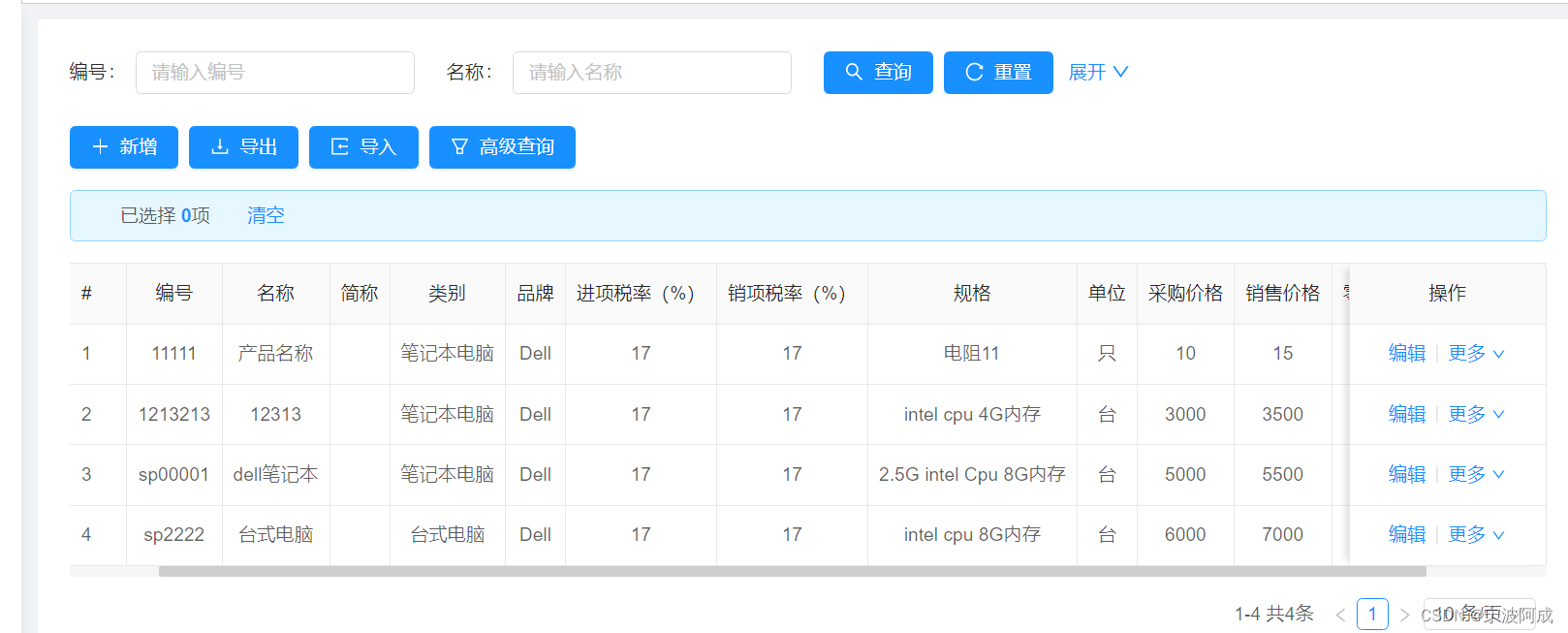Go to the previous page arrow
The height and width of the screenshot is (633, 1568).
(x=1340, y=615)
